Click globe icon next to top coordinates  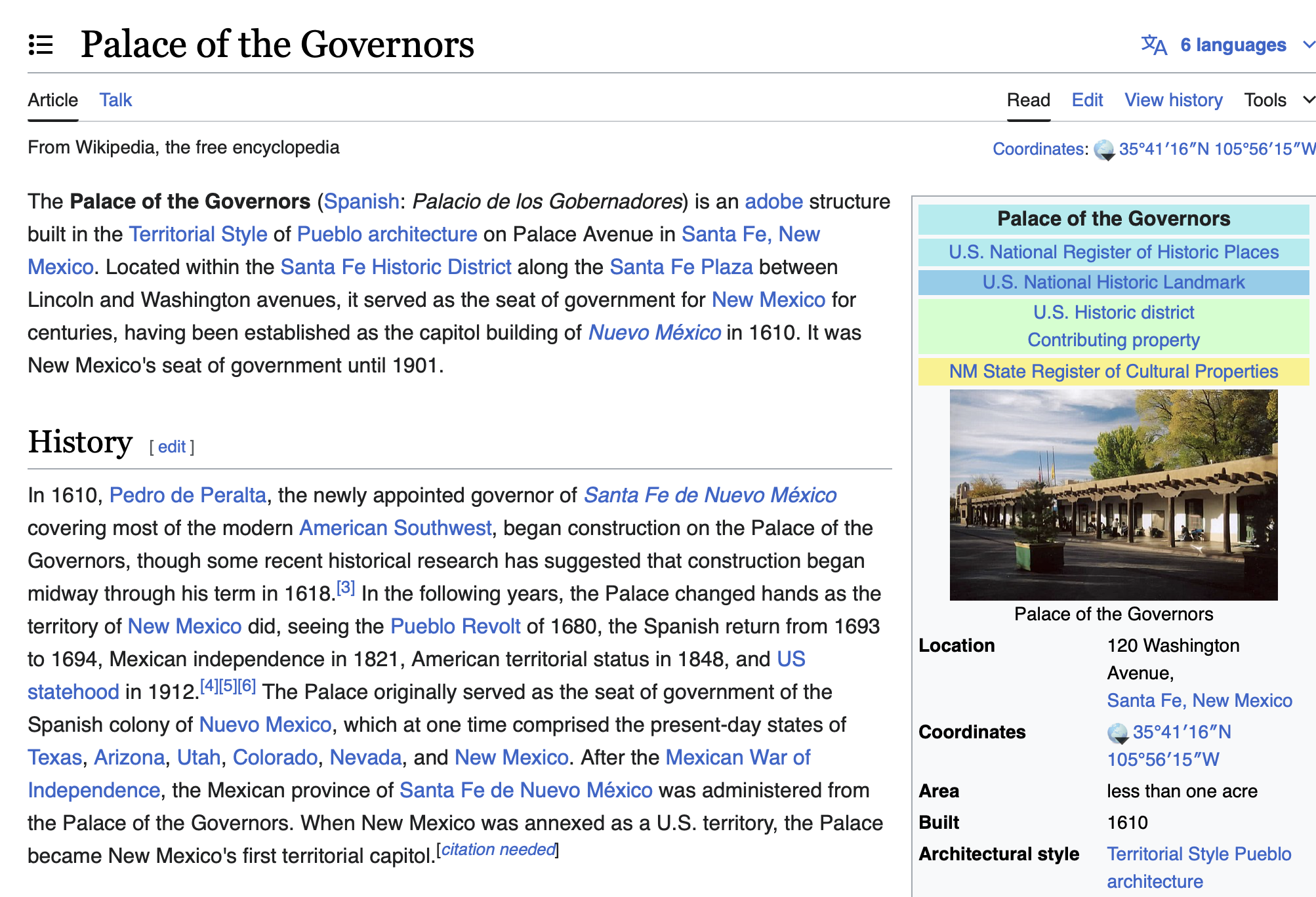pos(1104,149)
